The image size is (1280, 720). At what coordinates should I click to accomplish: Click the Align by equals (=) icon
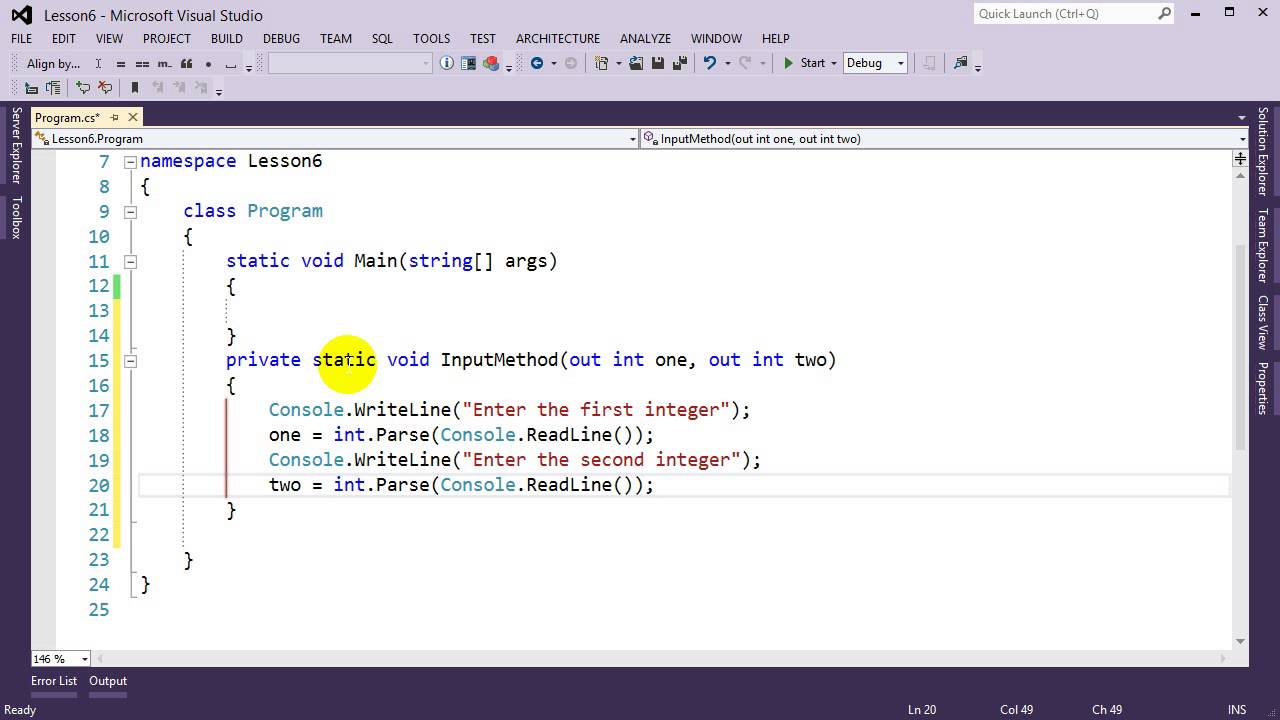coord(120,64)
